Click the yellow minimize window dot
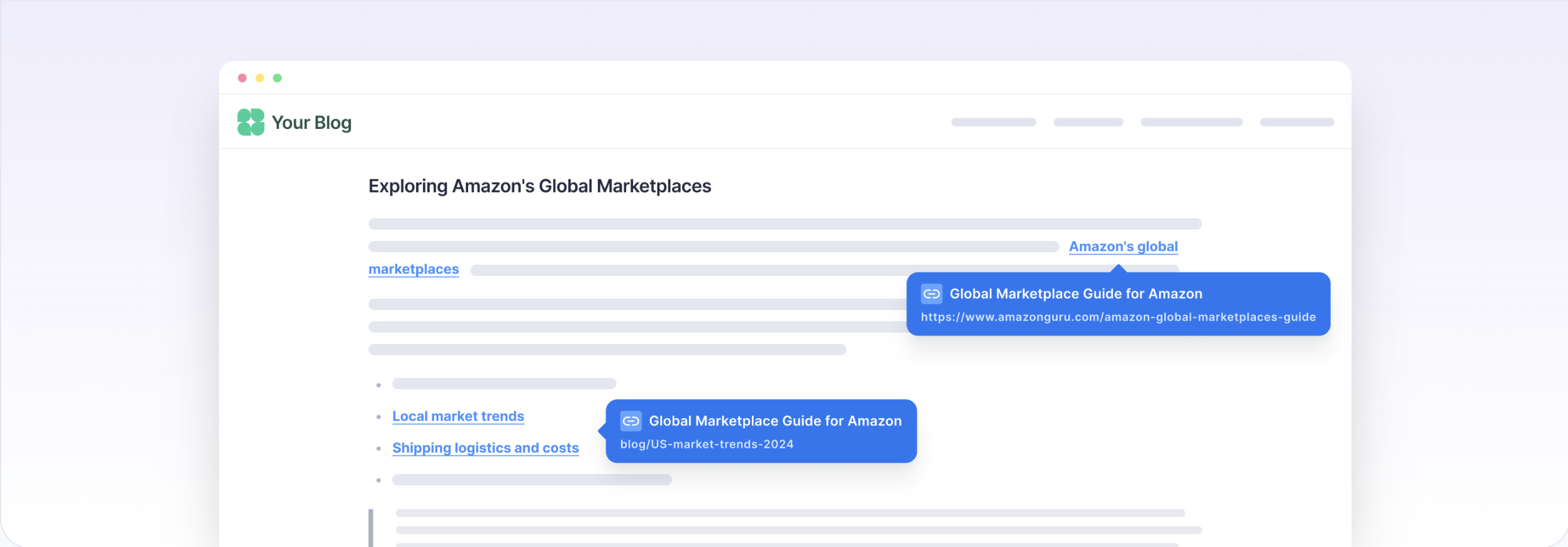Image resolution: width=1568 pixels, height=547 pixels. pos(260,78)
